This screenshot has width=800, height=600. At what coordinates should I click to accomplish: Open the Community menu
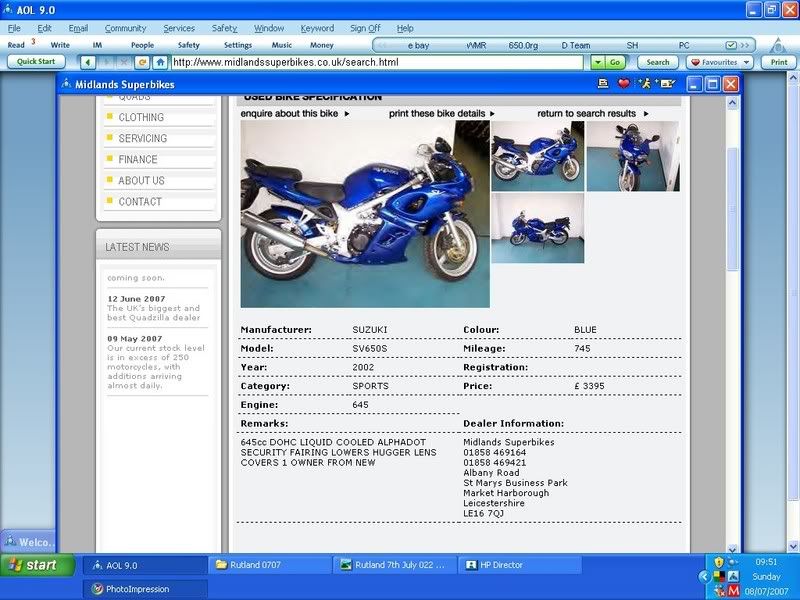126,28
